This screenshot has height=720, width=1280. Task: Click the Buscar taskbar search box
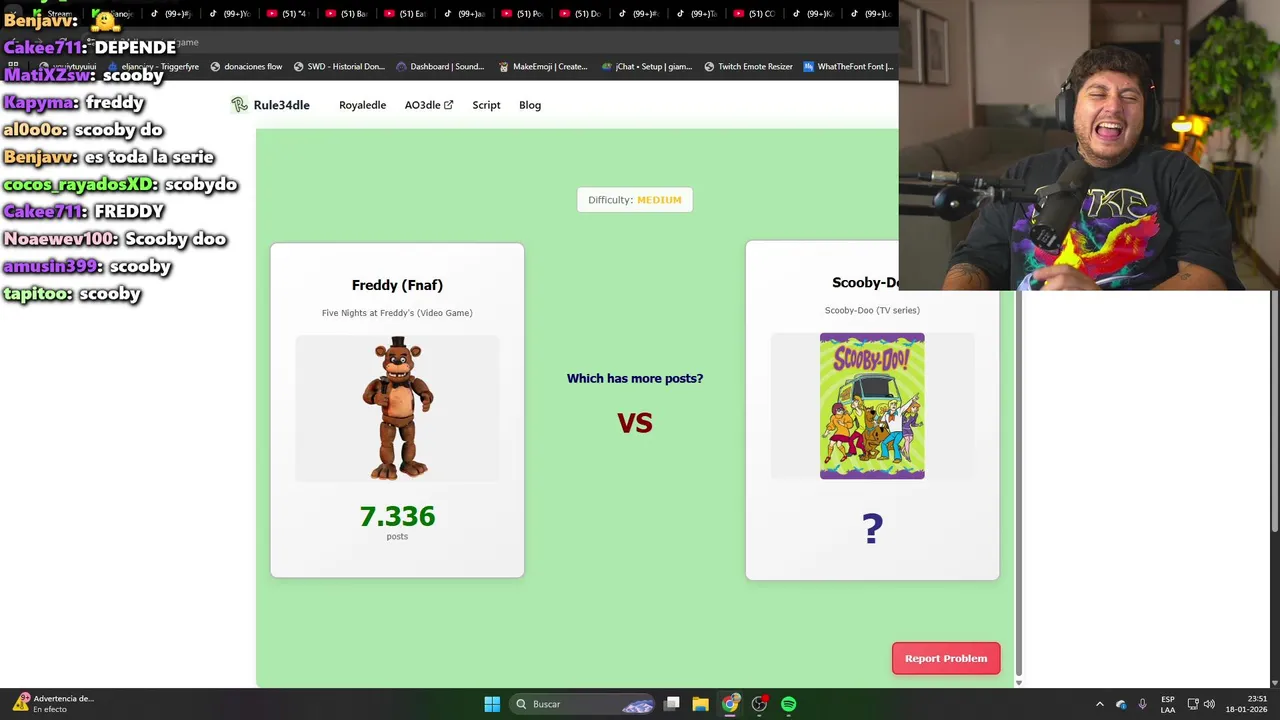(x=582, y=704)
